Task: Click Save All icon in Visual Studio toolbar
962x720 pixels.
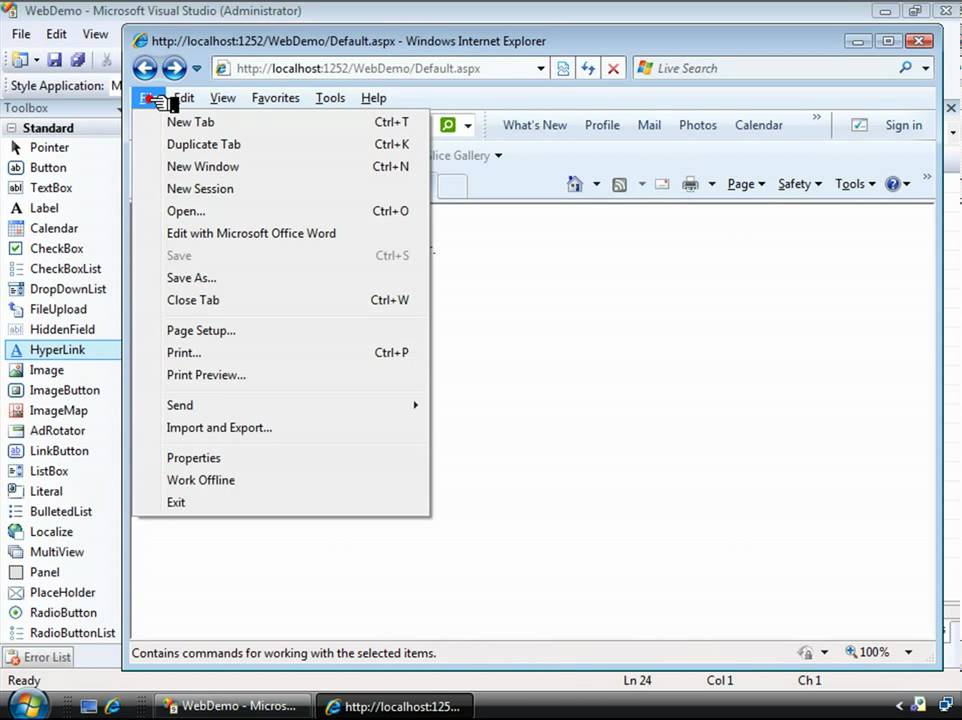Action: point(77,59)
